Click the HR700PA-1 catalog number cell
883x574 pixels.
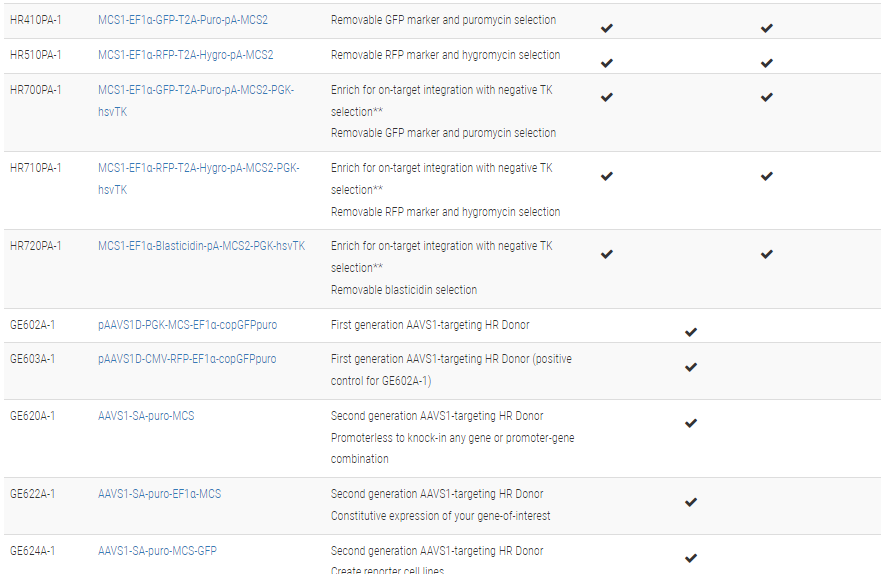tap(35, 90)
